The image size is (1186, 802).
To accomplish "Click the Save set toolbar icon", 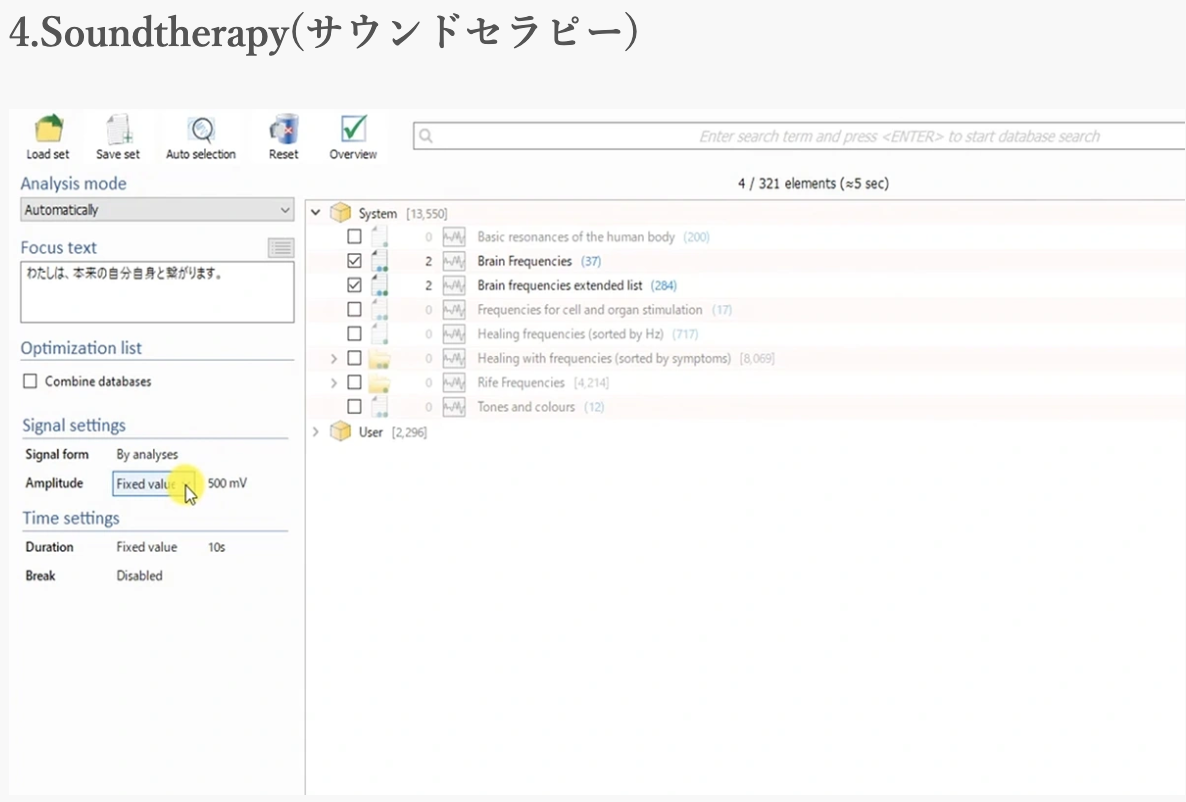I will tap(118, 131).
